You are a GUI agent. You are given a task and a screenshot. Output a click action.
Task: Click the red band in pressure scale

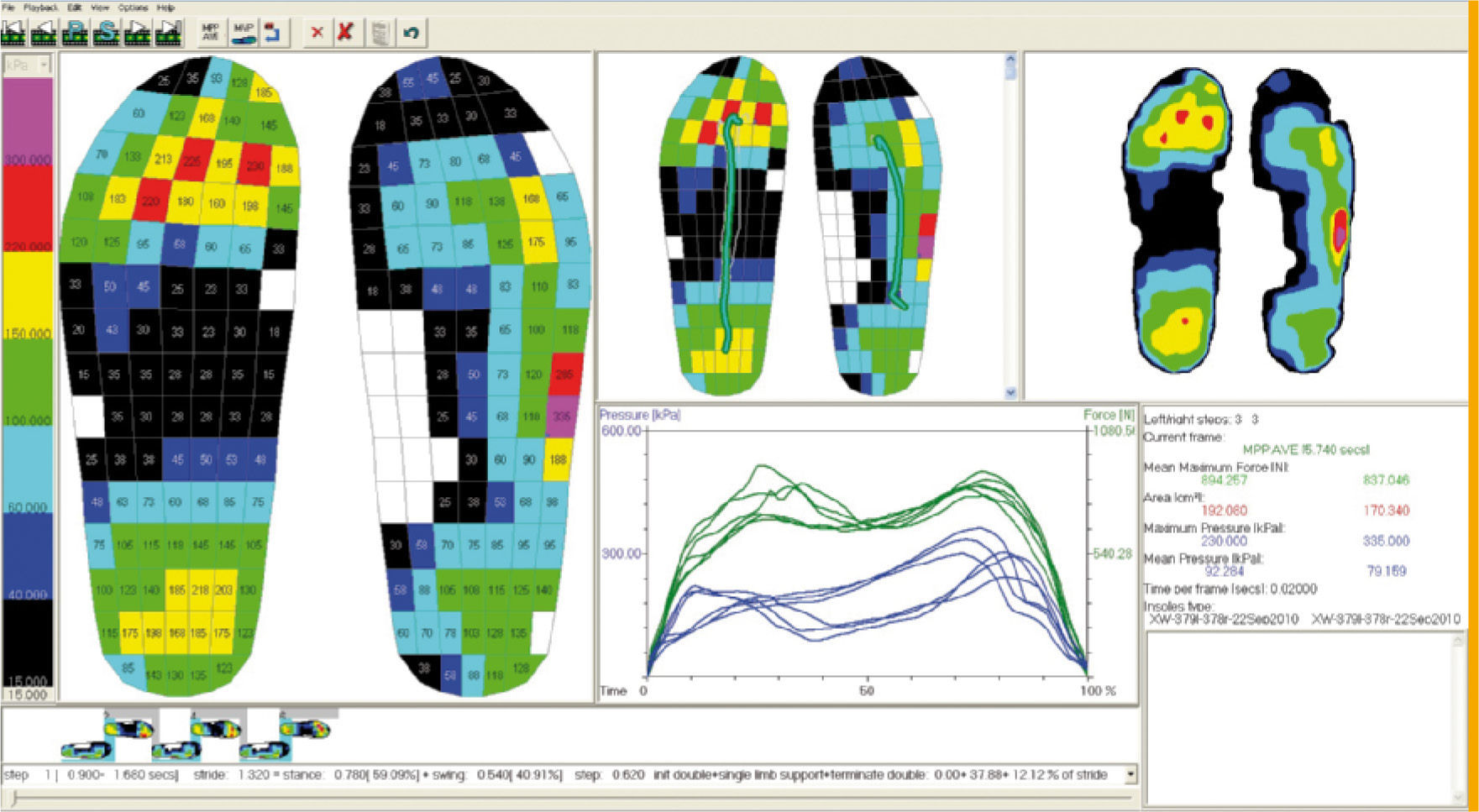click(28, 206)
